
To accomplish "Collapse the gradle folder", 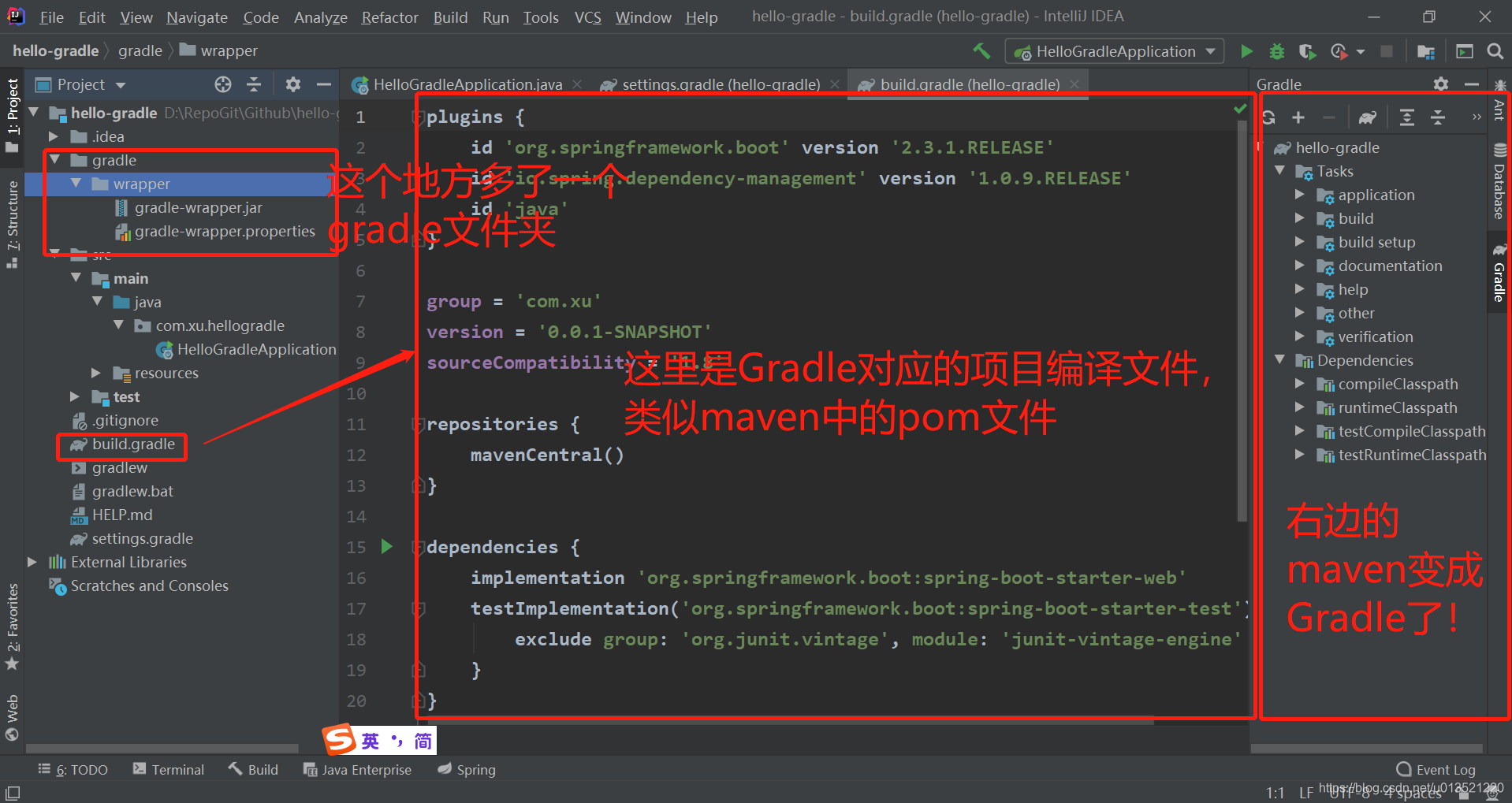I will 54,160.
